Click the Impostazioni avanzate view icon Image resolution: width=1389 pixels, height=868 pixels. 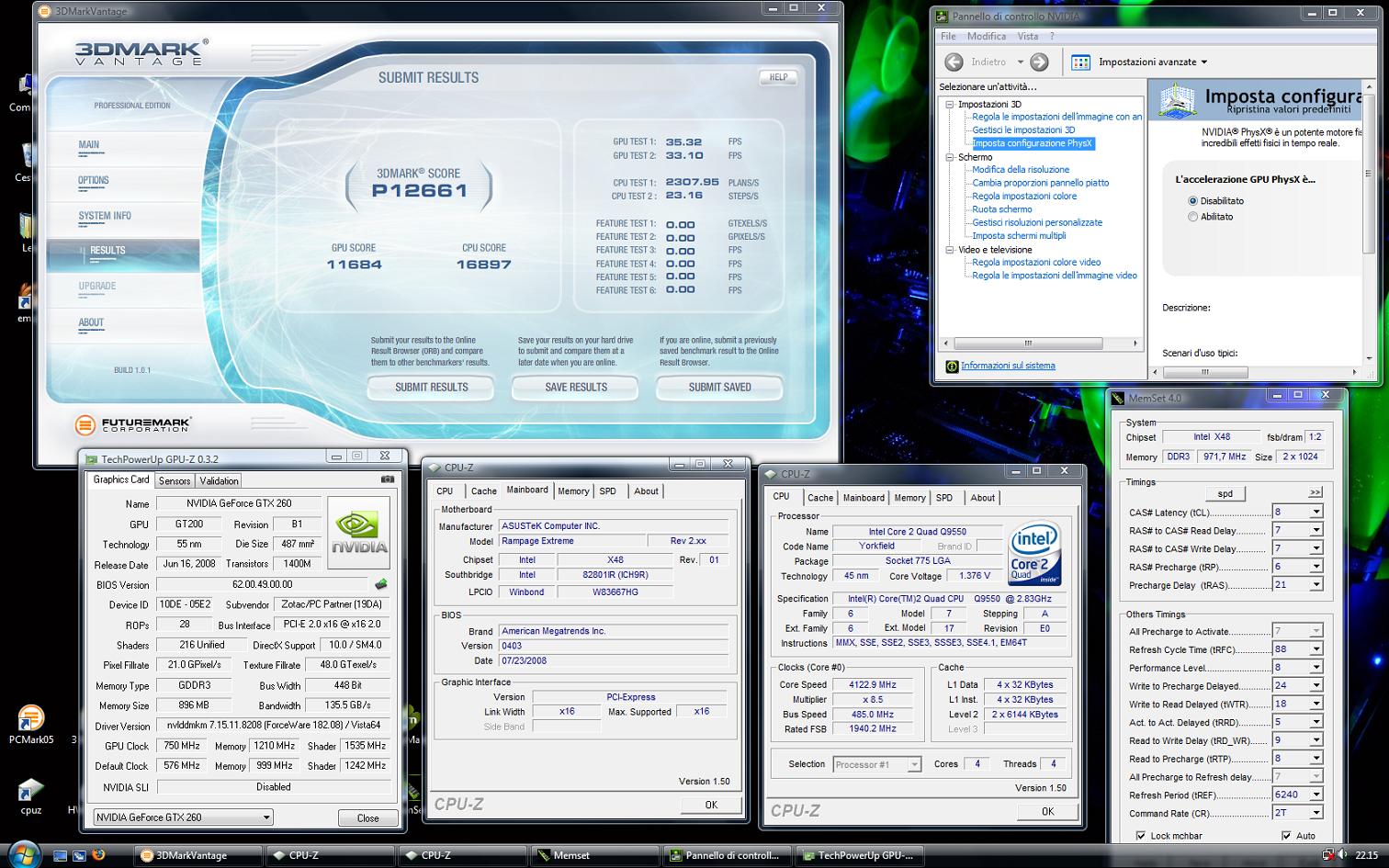(x=1081, y=62)
